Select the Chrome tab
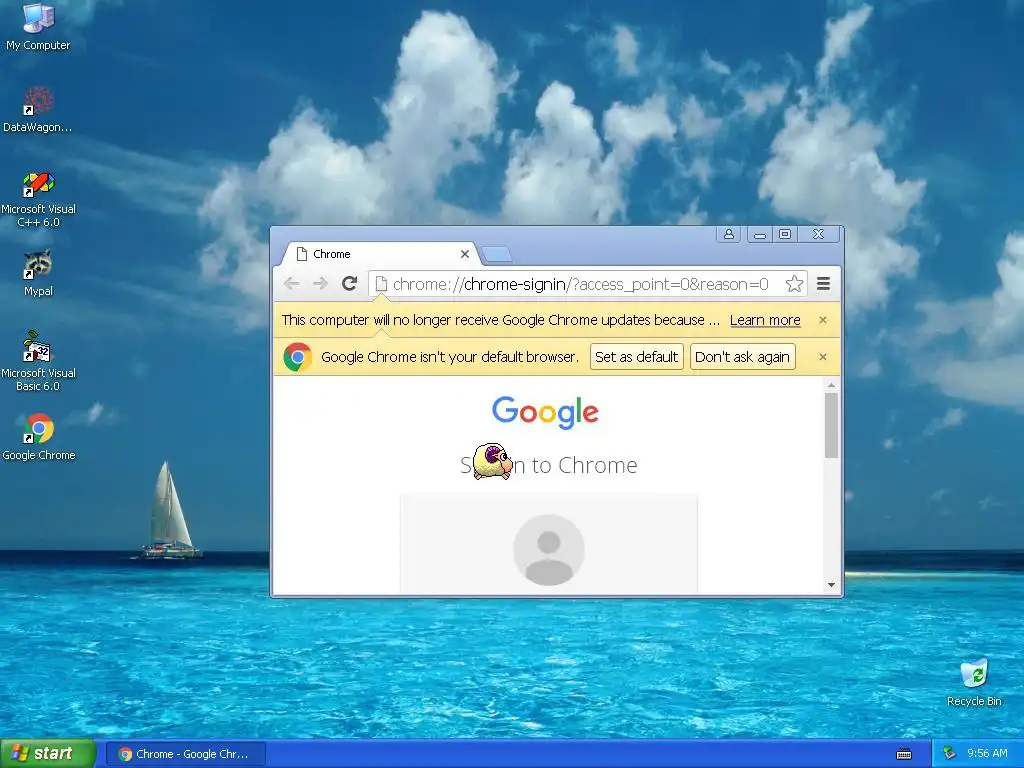1024x768 pixels. 381,254
